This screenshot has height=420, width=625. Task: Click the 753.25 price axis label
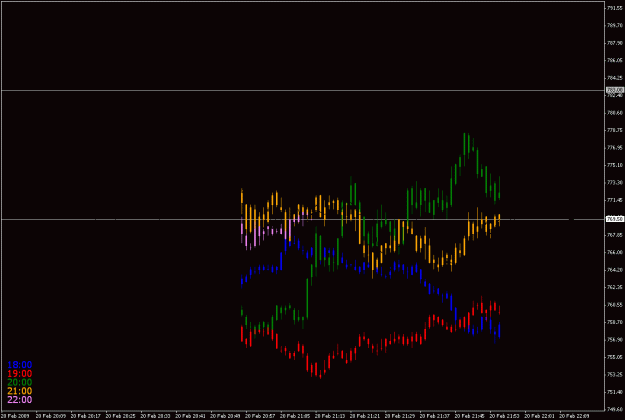pyautogui.click(x=615, y=375)
